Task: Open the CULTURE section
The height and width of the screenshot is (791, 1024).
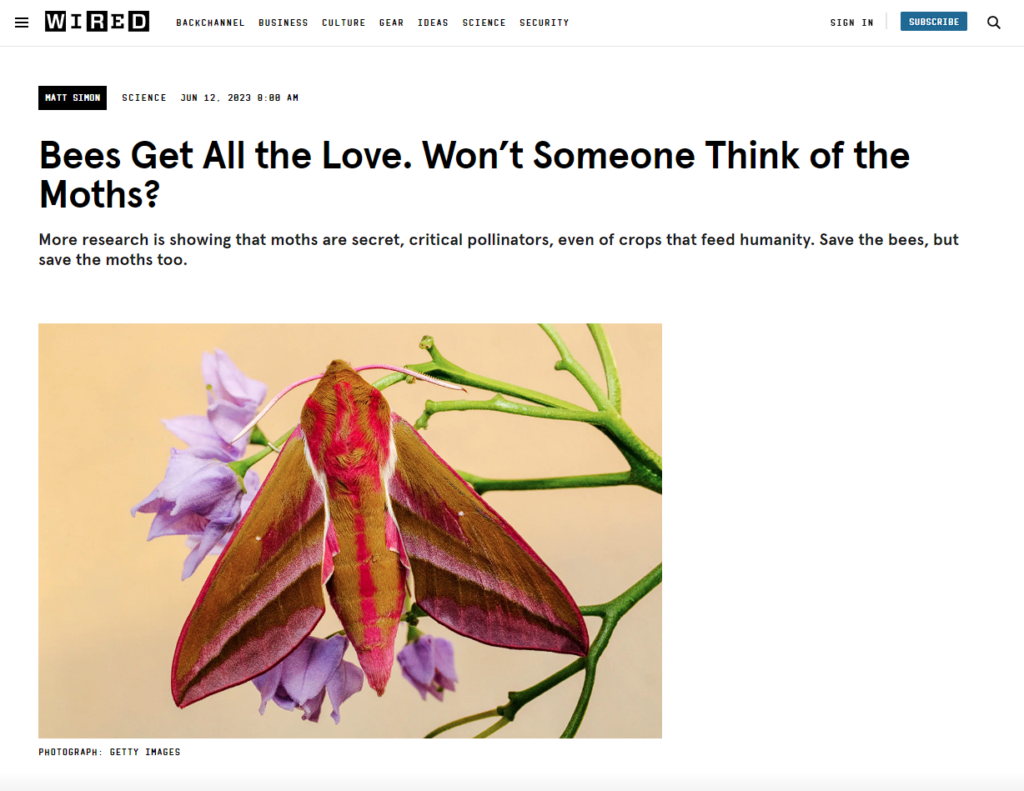Action: pyautogui.click(x=343, y=22)
